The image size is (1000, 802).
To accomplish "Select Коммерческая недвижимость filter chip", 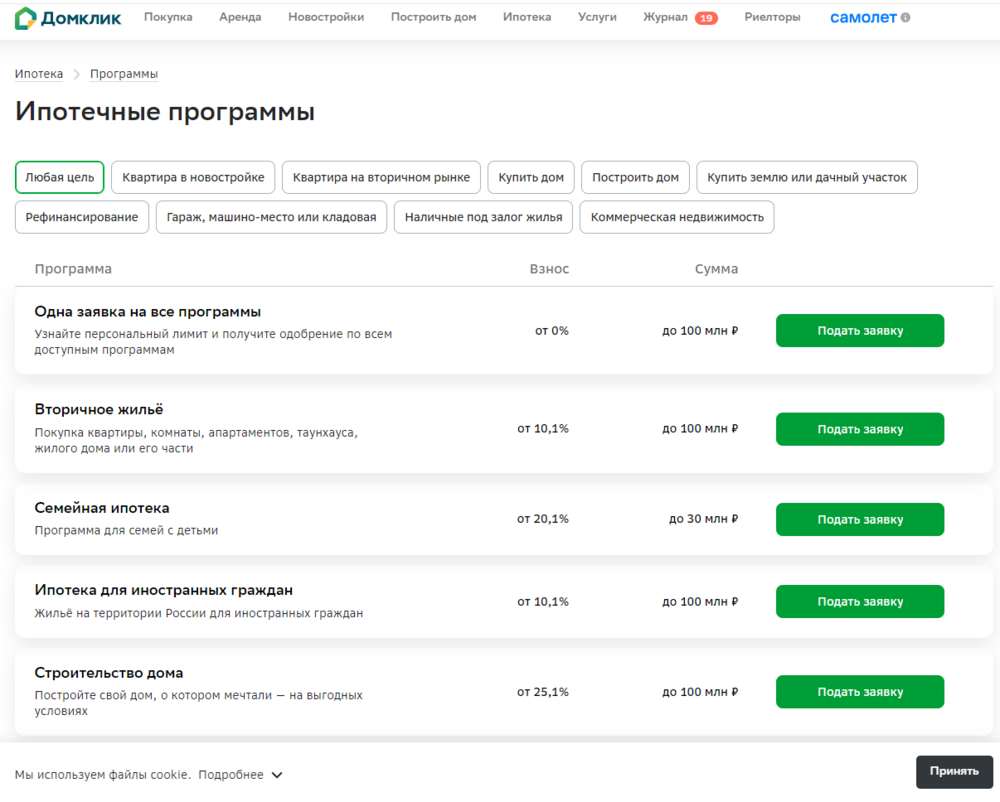I will click(677, 217).
